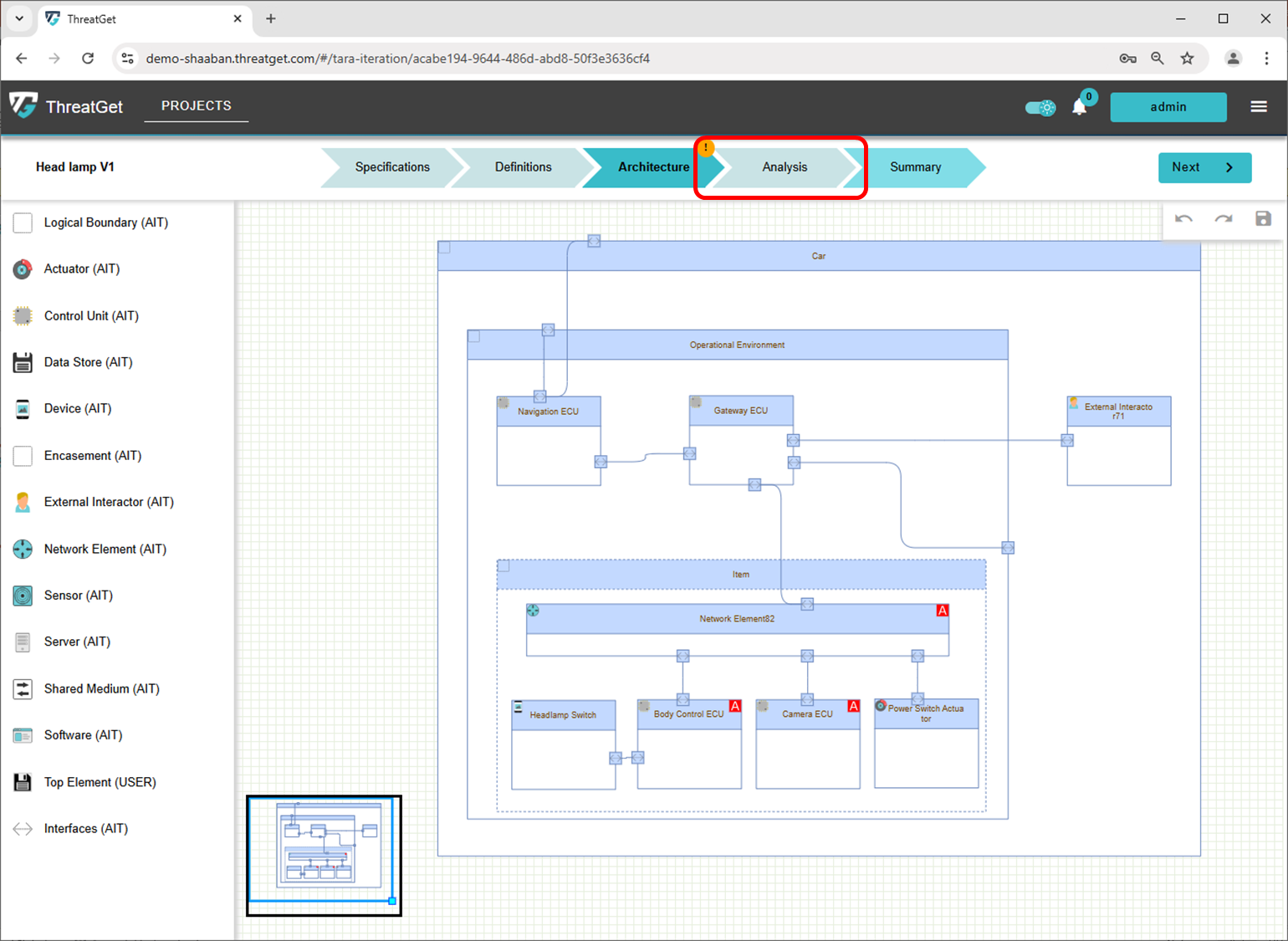Switch to the Specifications step

tap(391, 167)
